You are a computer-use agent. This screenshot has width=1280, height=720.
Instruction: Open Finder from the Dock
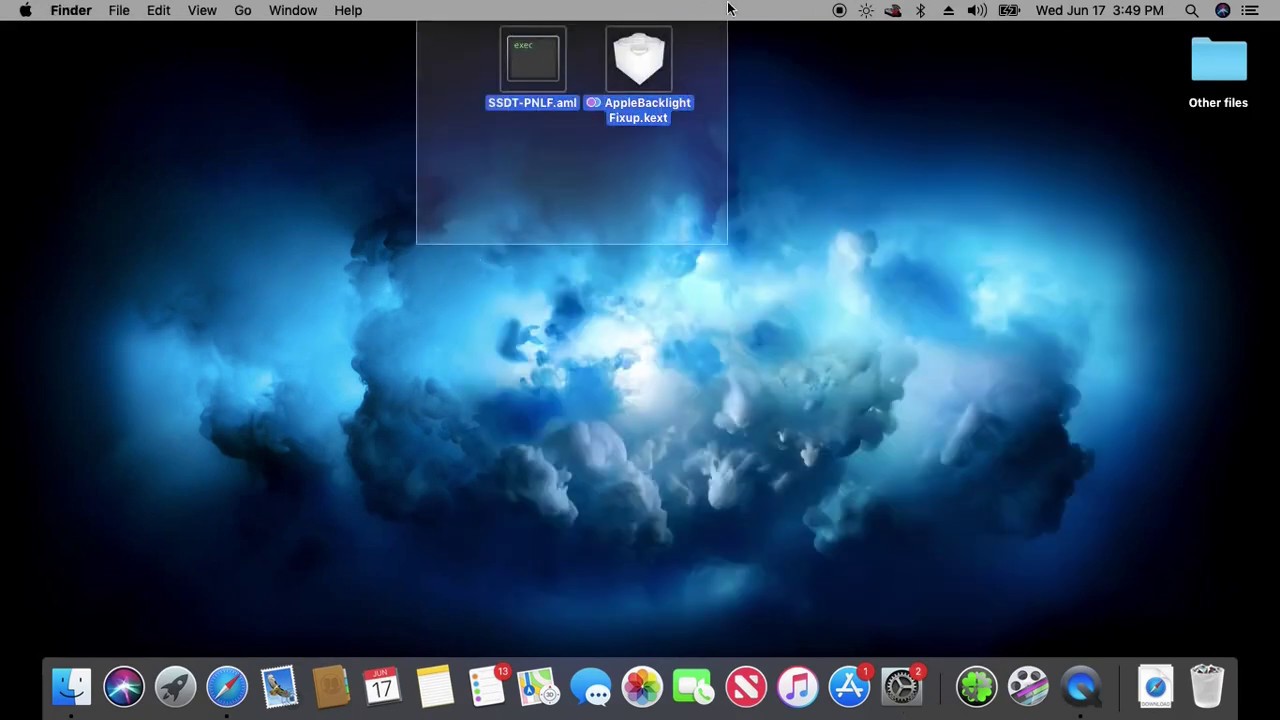[72, 687]
